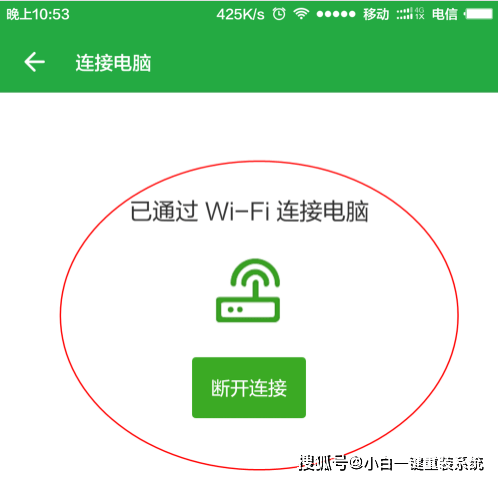Screen dimensions: 498x480
Task: Tap the 425K/s network speed readout
Action: click(x=240, y=14)
